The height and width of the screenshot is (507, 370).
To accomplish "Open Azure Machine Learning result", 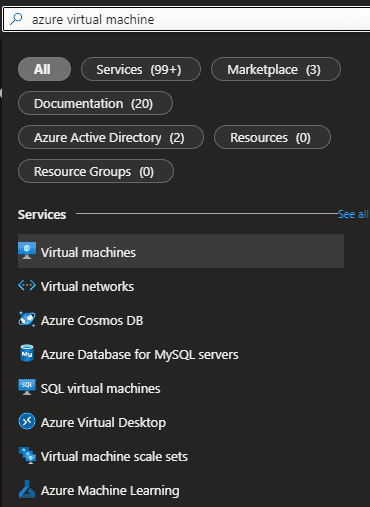I will 181,490.
